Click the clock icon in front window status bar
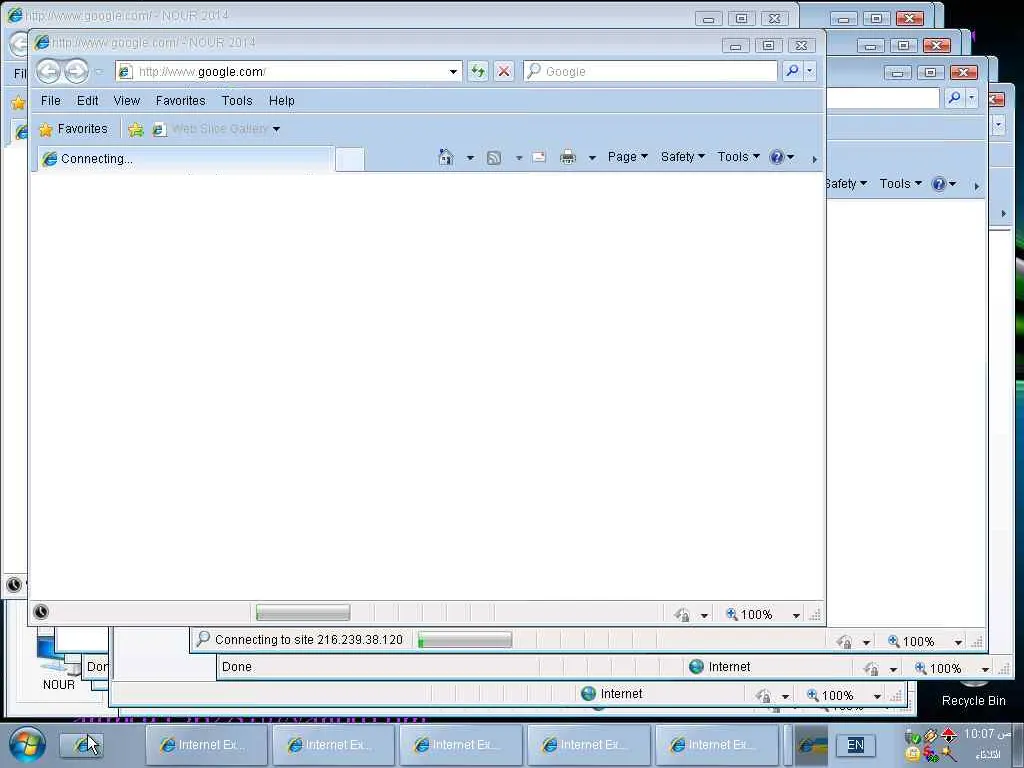This screenshot has width=1024, height=768. pyautogui.click(x=40, y=612)
